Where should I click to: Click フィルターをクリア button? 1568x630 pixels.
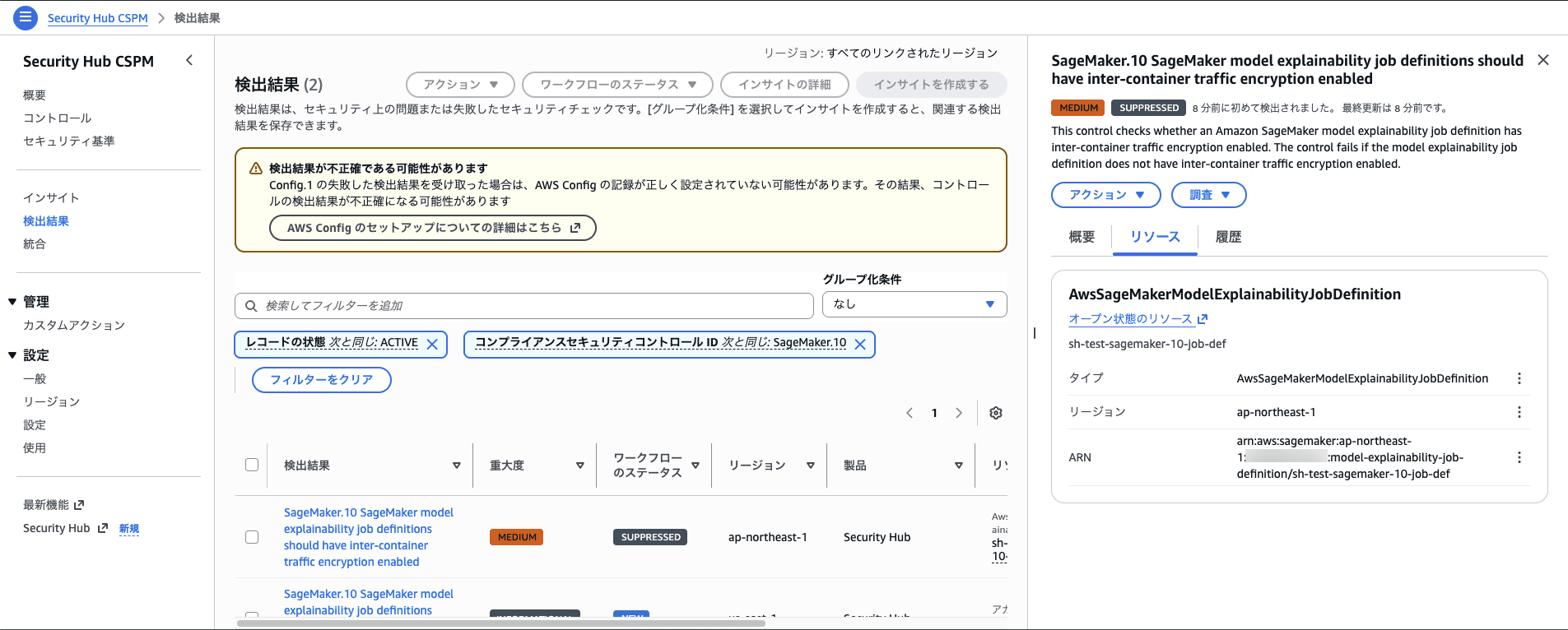pos(322,380)
